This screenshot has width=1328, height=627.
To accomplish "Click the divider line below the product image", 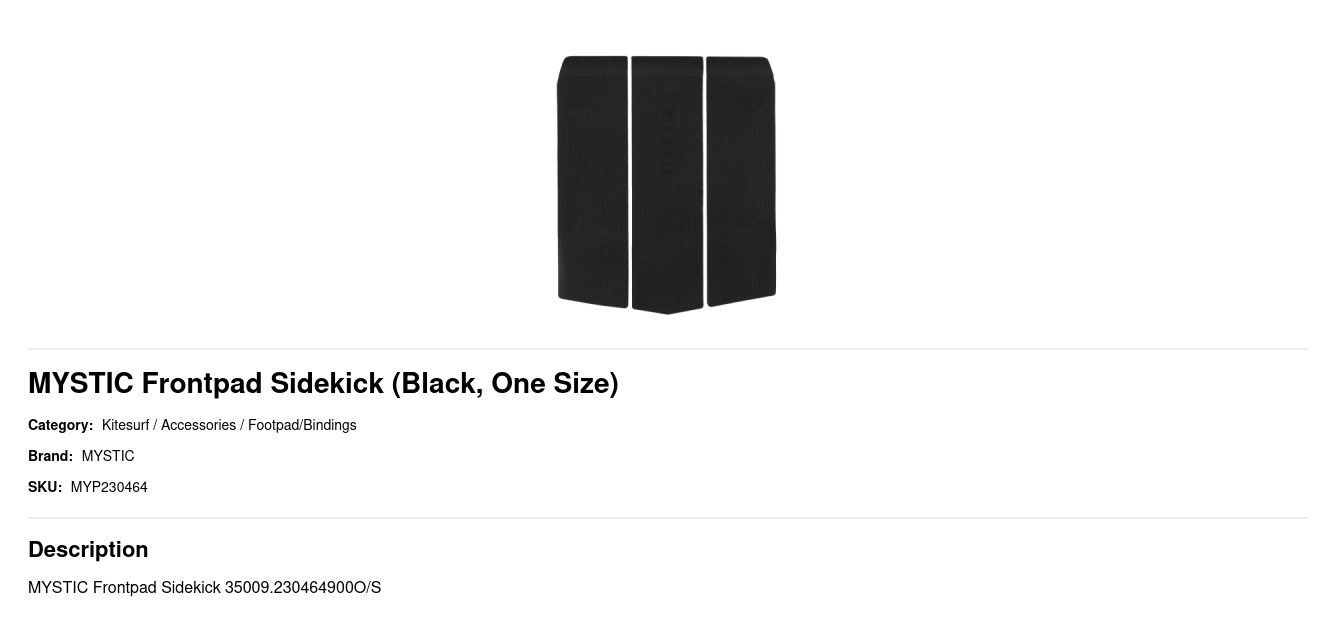I will click(x=667, y=349).
